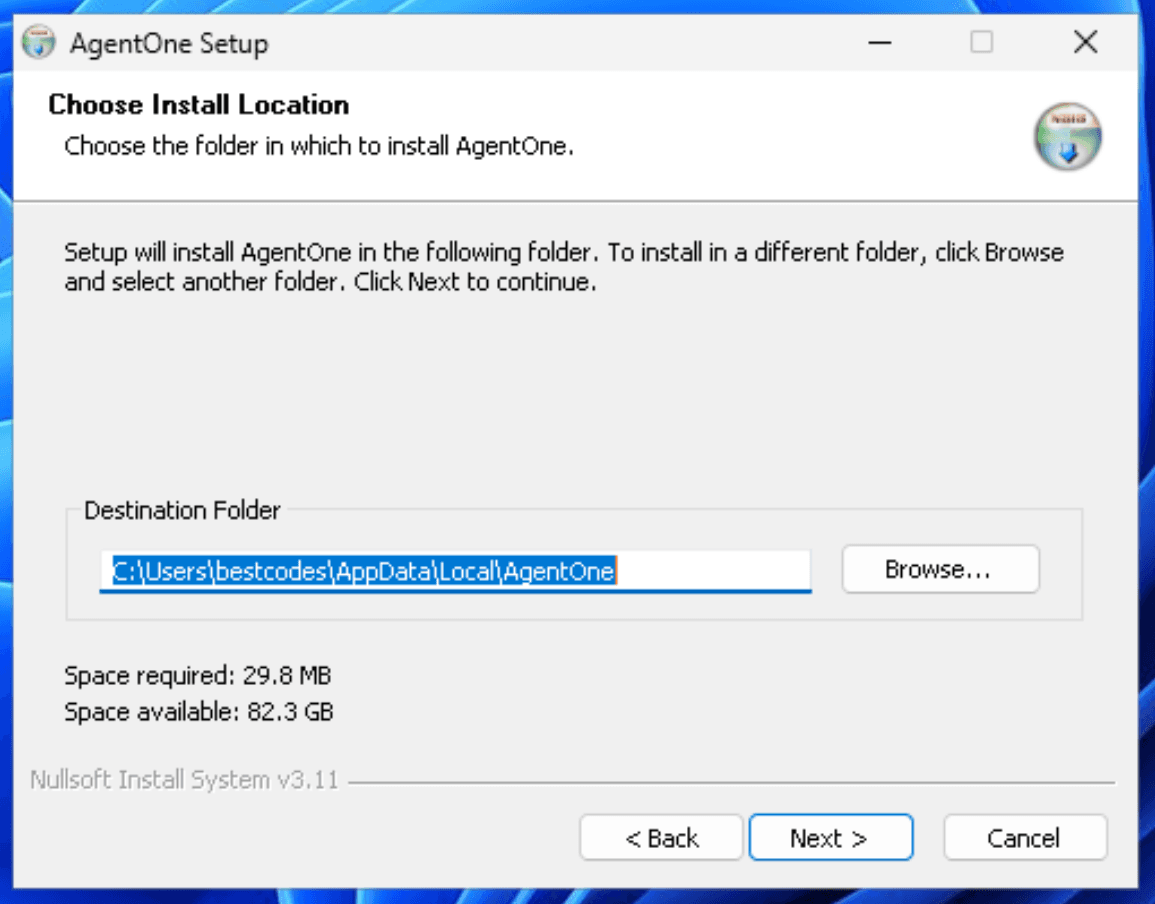1155x904 pixels.
Task: Maximize the AgentOne Setup window
Action: (x=981, y=43)
